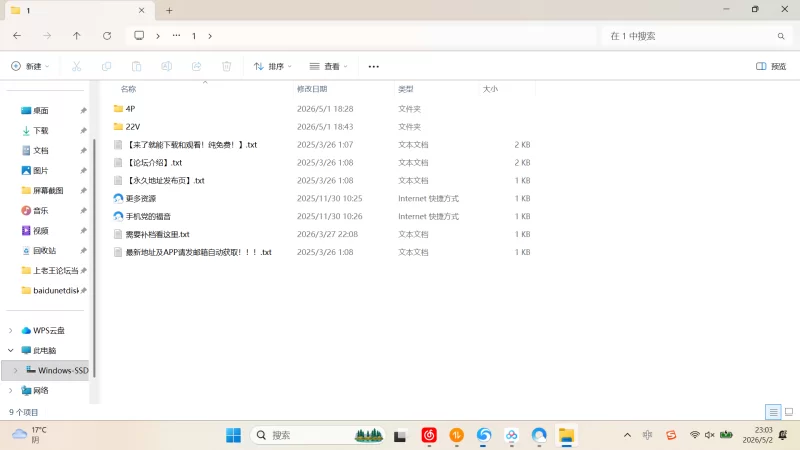
Task: Click the Share icon in toolbar
Action: click(196, 66)
